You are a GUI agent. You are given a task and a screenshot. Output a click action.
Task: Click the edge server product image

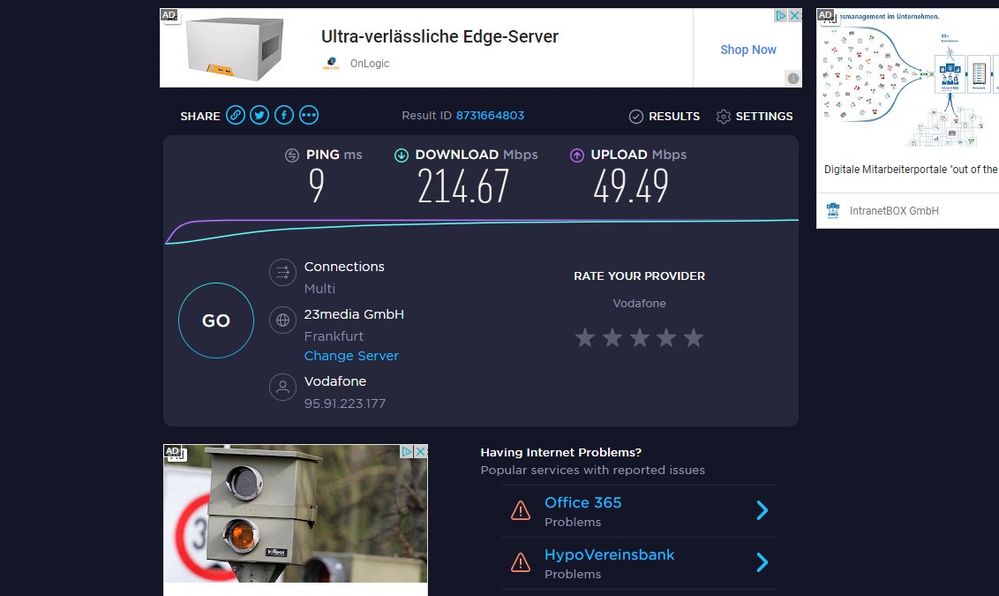click(235, 48)
